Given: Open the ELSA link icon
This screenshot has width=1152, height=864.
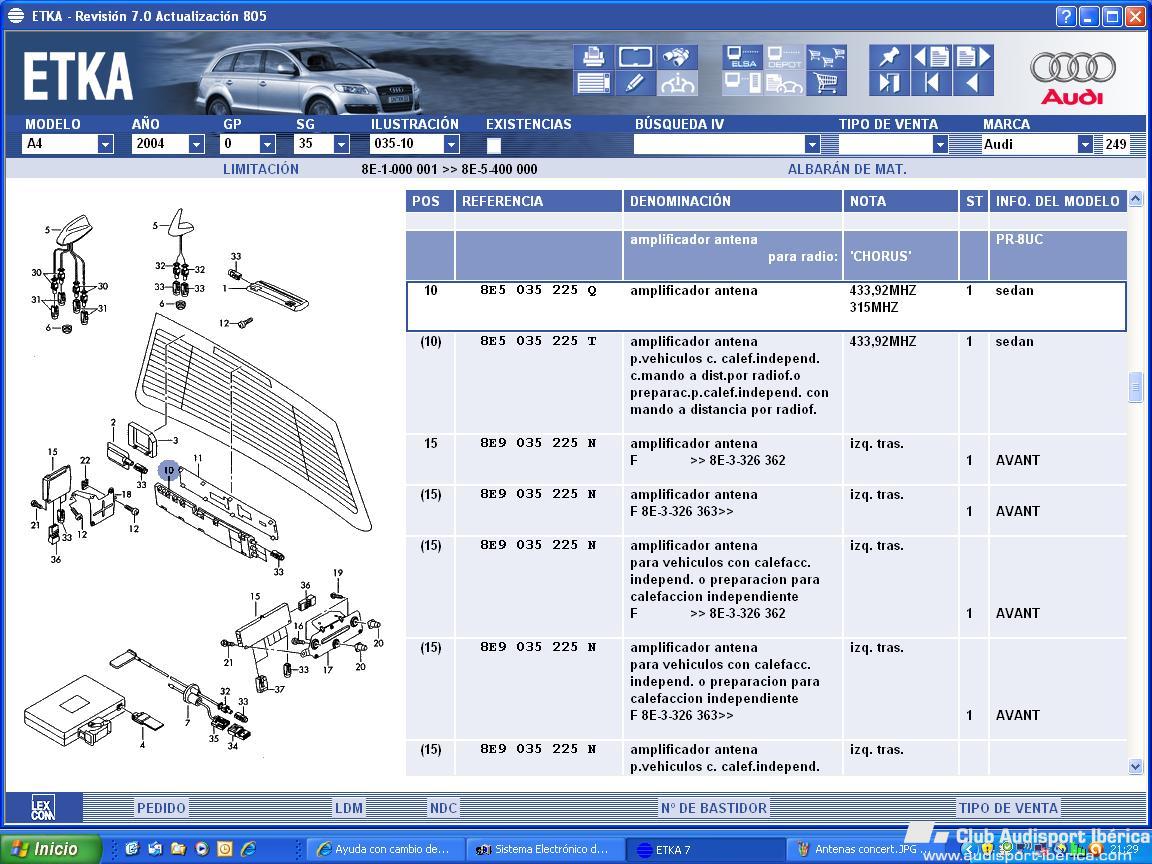Looking at the screenshot, I should (x=742, y=57).
